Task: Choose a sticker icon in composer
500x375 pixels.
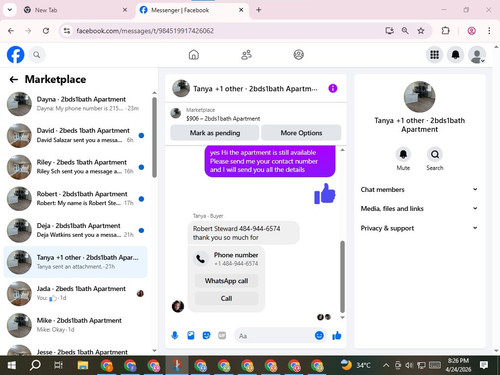Action: pyautogui.click(x=206, y=335)
